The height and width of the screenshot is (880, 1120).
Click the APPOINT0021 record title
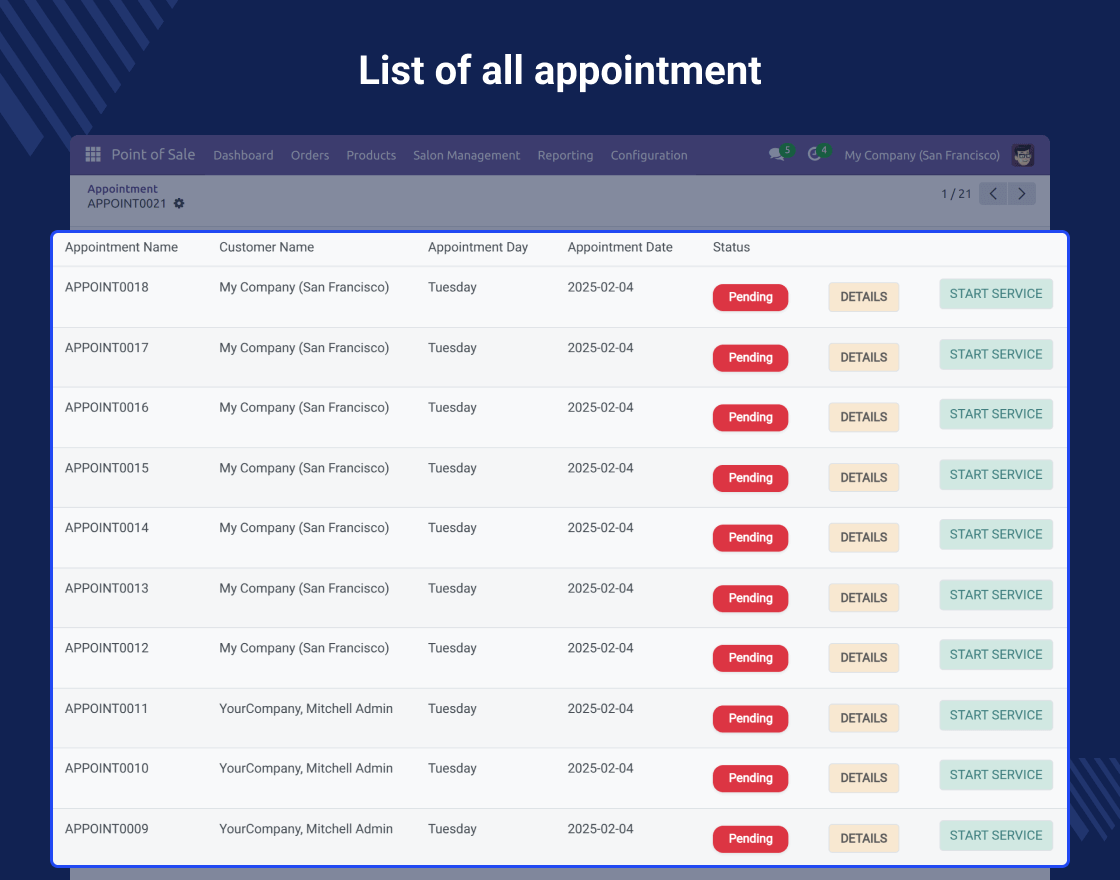(x=126, y=204)
